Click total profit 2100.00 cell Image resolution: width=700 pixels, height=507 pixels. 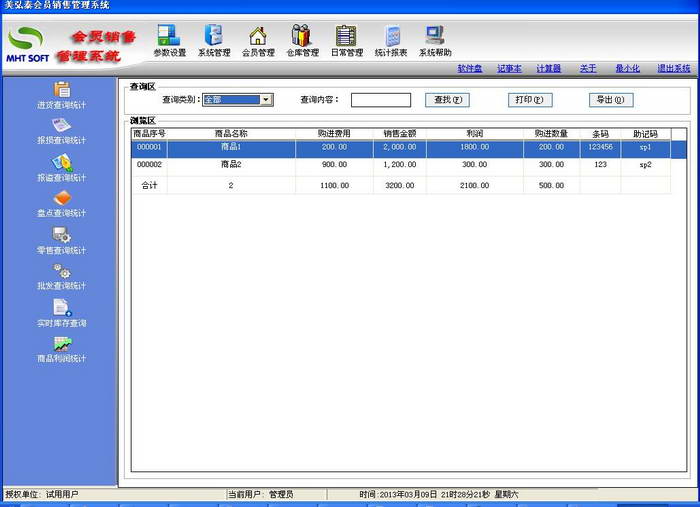pos(475,185)
